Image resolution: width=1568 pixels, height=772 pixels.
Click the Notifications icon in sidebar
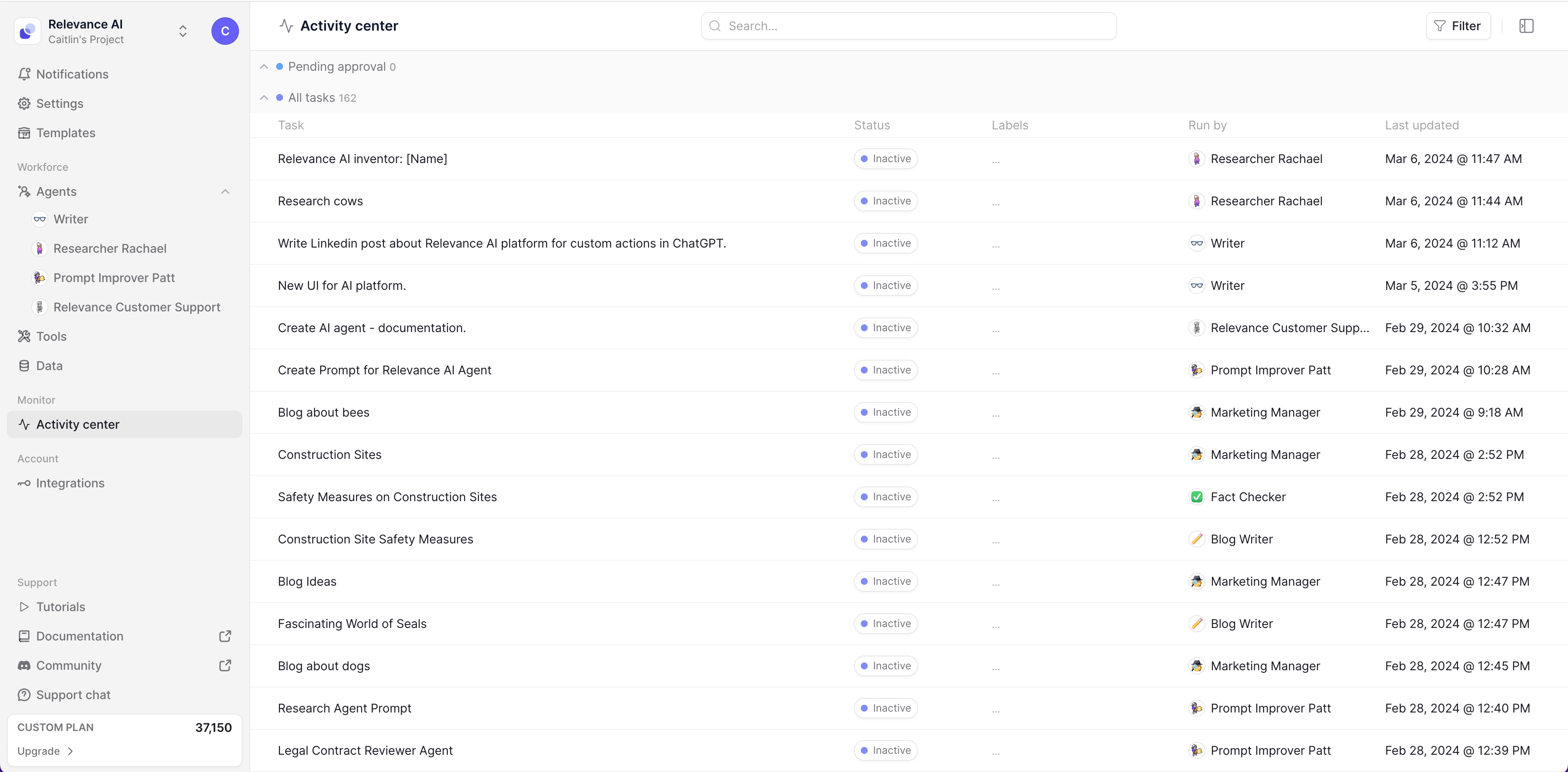pos(24,74)
